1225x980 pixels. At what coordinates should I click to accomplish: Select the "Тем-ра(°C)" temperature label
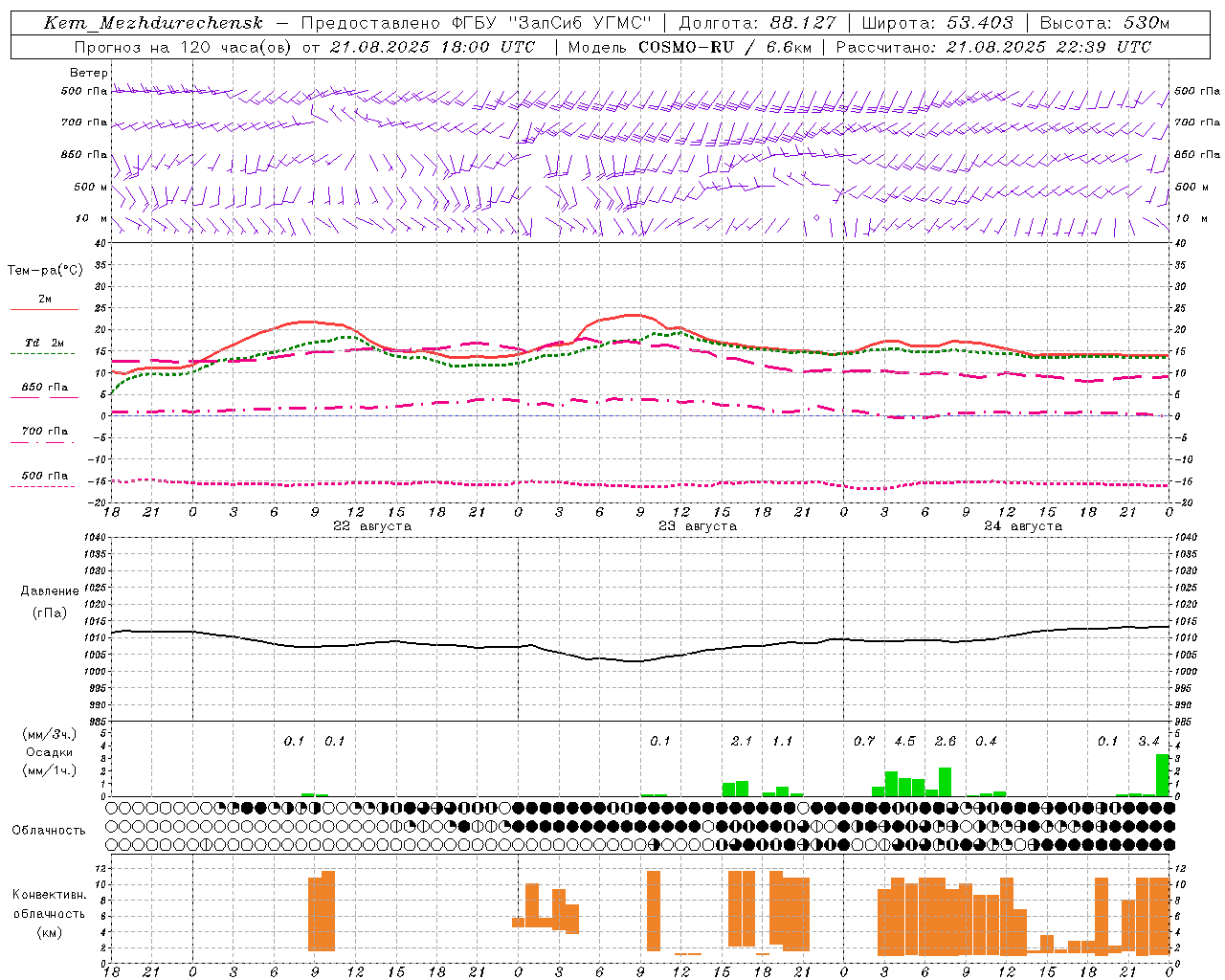point(45,270)
